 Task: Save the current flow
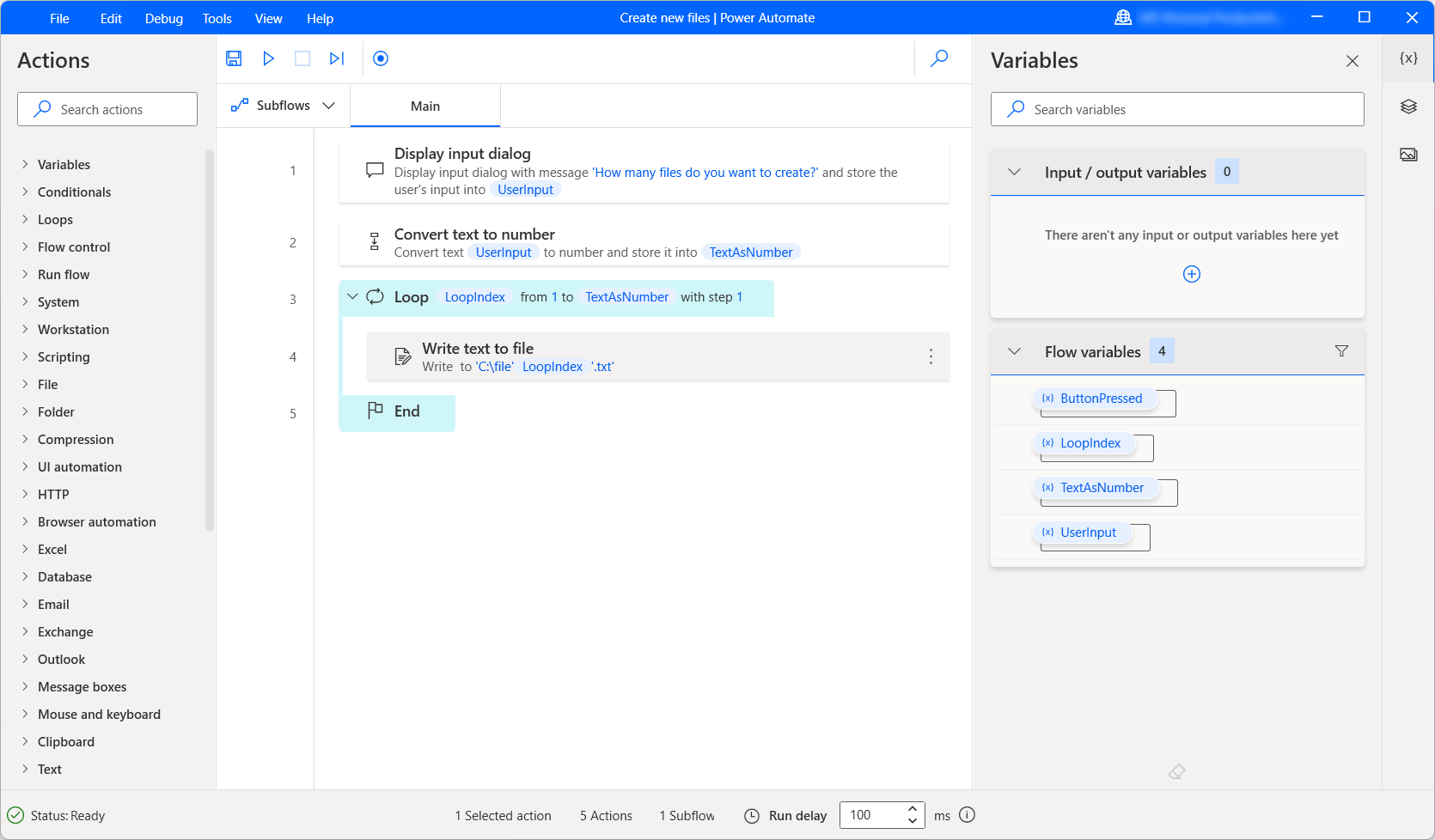click(x=233, y=58)
